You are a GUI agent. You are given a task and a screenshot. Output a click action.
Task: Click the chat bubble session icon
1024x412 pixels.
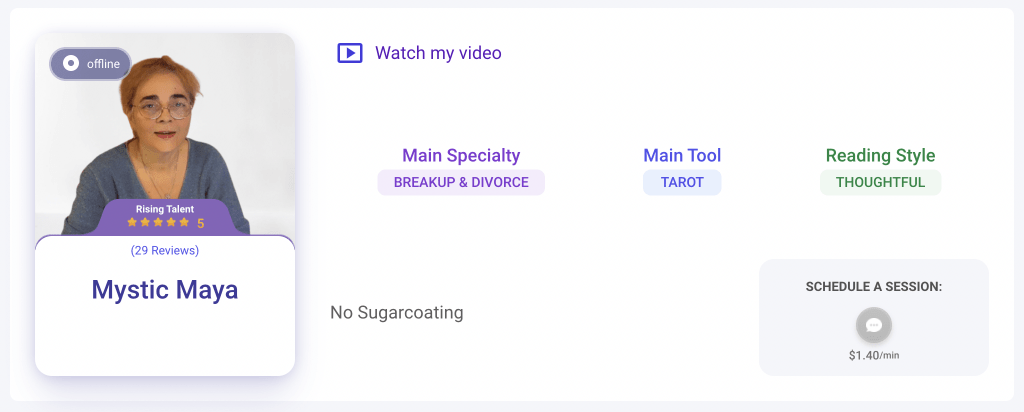(x=874, y=325)
